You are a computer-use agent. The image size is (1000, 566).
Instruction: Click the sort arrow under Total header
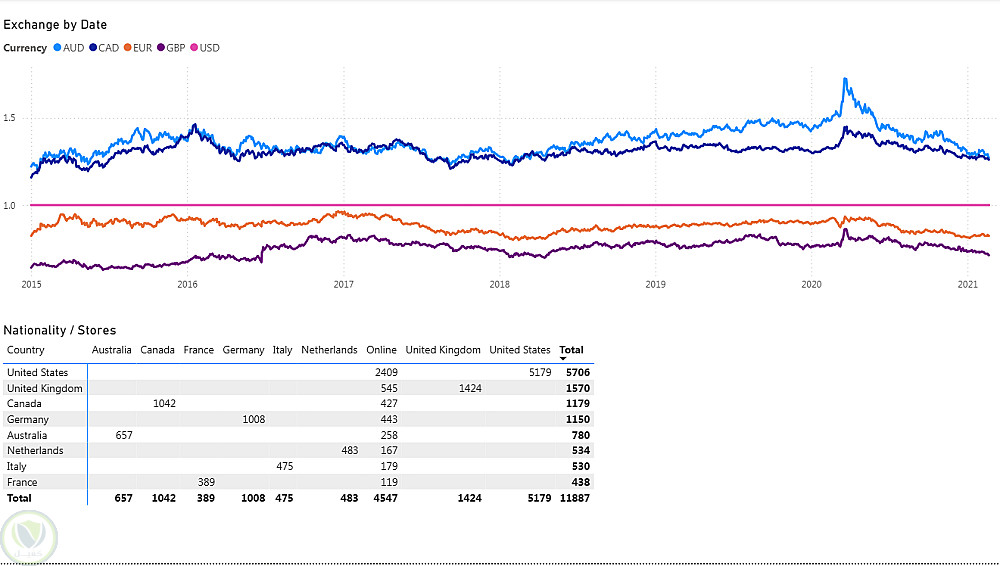point(563,358)
